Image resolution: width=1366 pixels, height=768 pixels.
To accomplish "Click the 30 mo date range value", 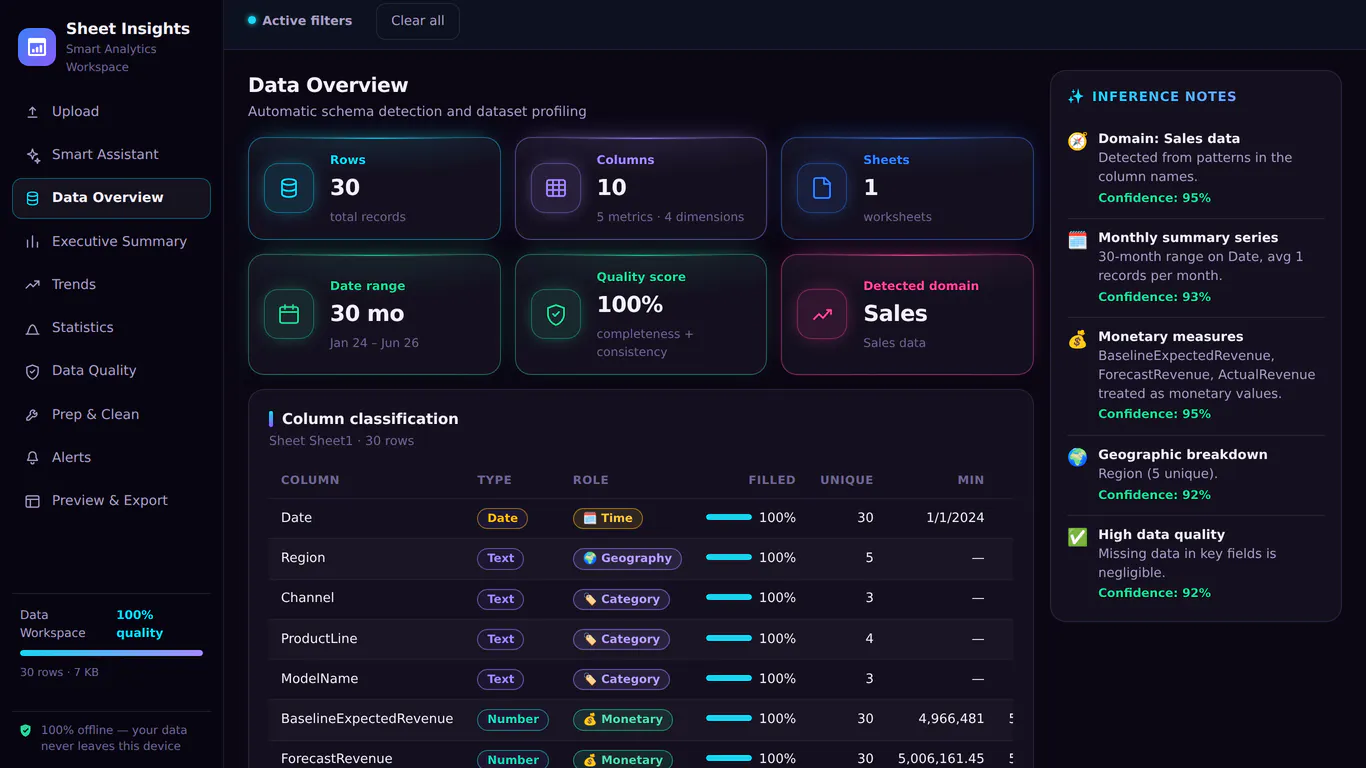I will tap(367, 314).
